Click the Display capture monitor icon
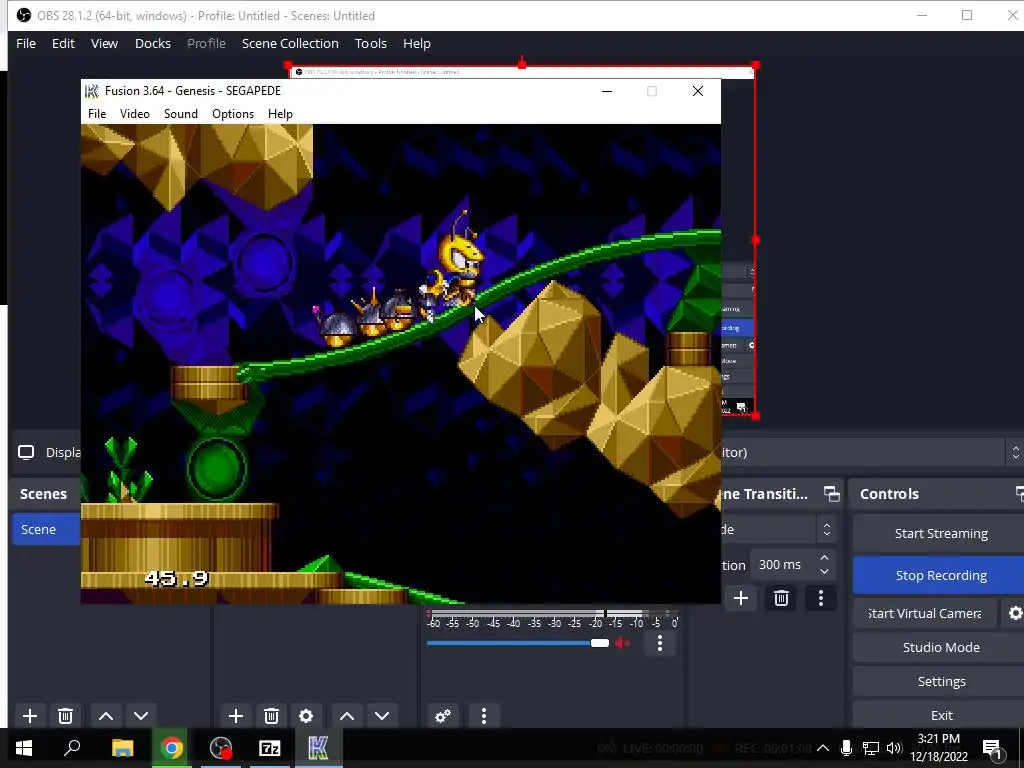This screenshot has width=1024, height=768. [x=26, y=452]
